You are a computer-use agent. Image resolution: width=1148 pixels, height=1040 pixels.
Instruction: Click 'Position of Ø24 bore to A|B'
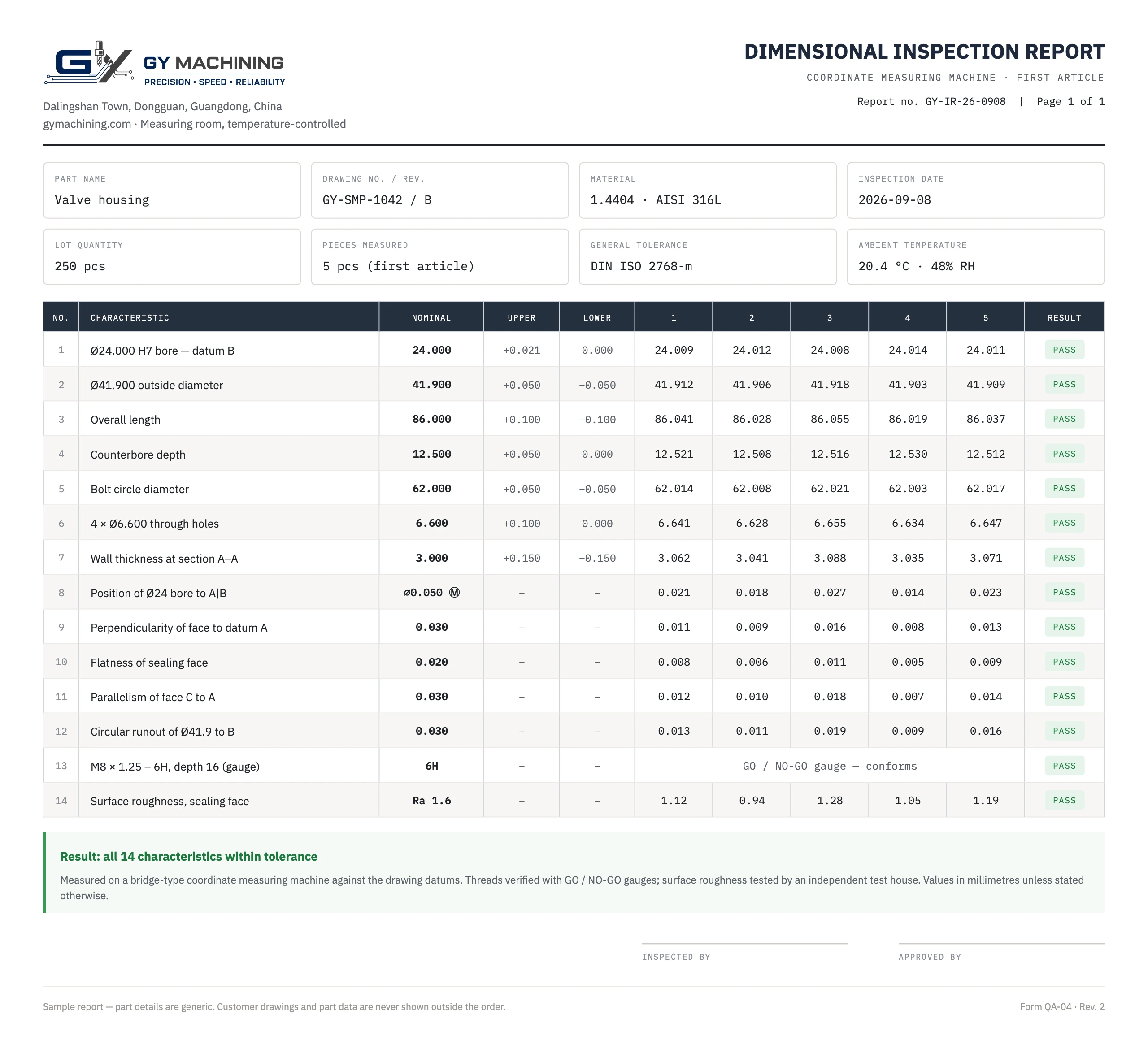(x=158, y=593)
